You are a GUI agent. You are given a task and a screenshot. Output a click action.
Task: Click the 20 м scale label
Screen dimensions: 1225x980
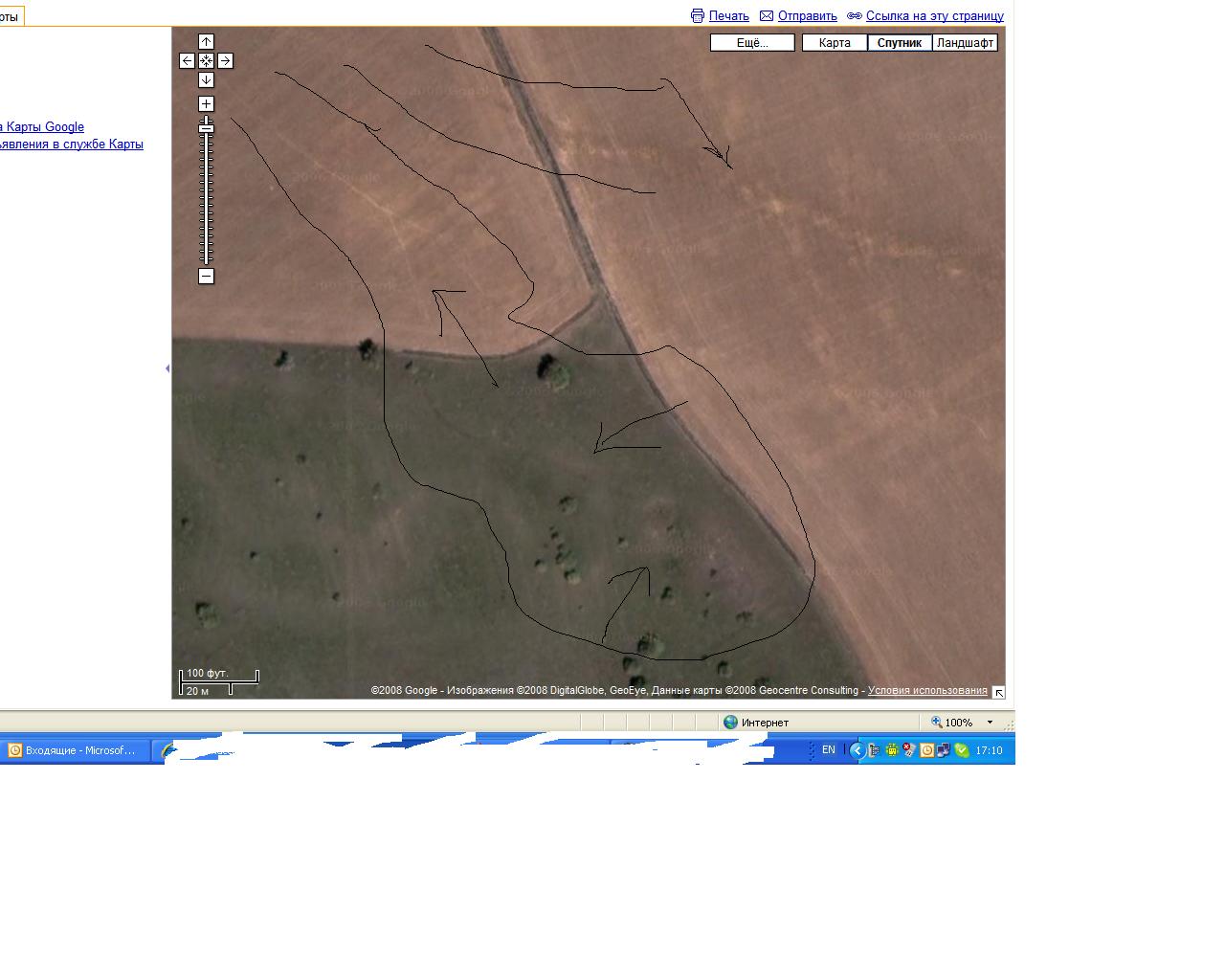click(x=197, y=691)
